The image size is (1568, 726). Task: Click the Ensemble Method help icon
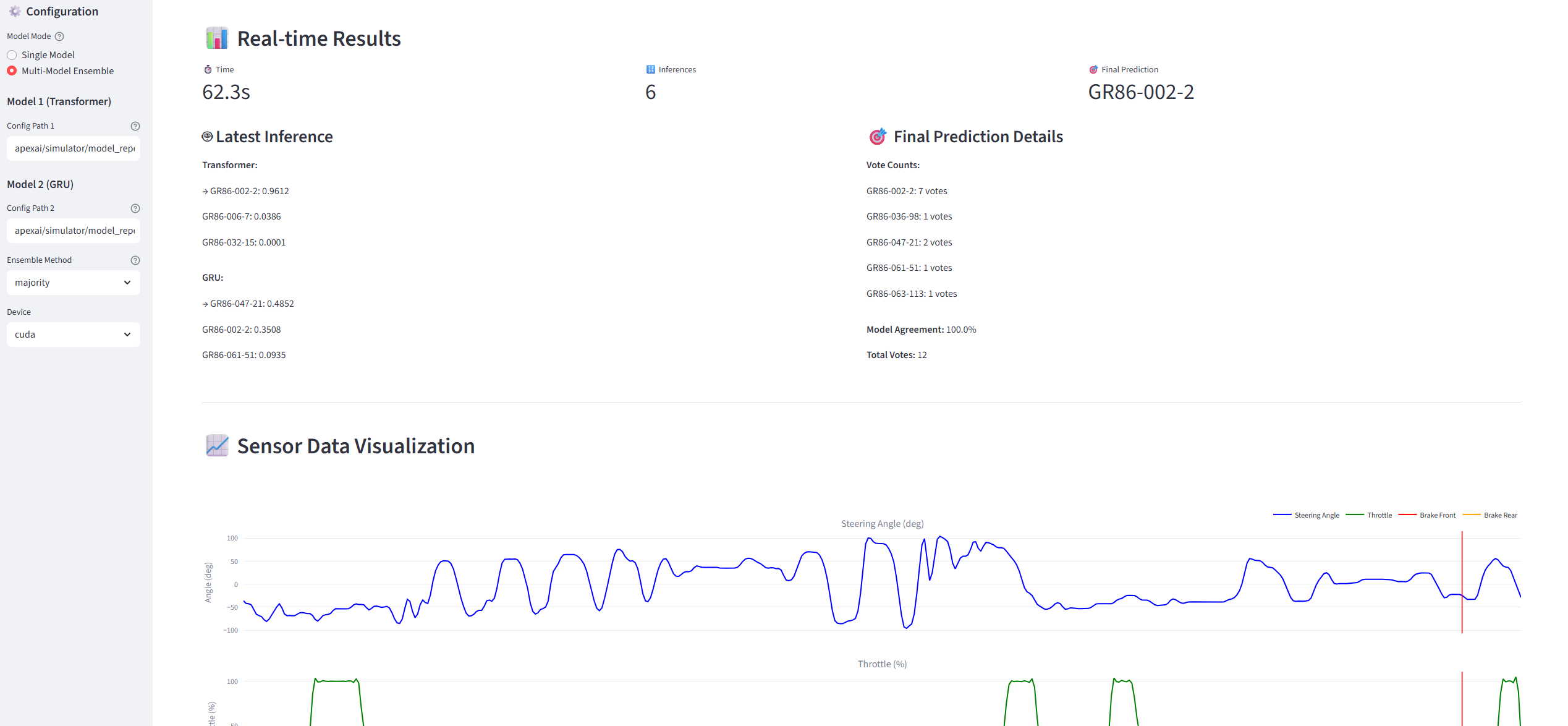pyautogui.click(x=135, y=260)
